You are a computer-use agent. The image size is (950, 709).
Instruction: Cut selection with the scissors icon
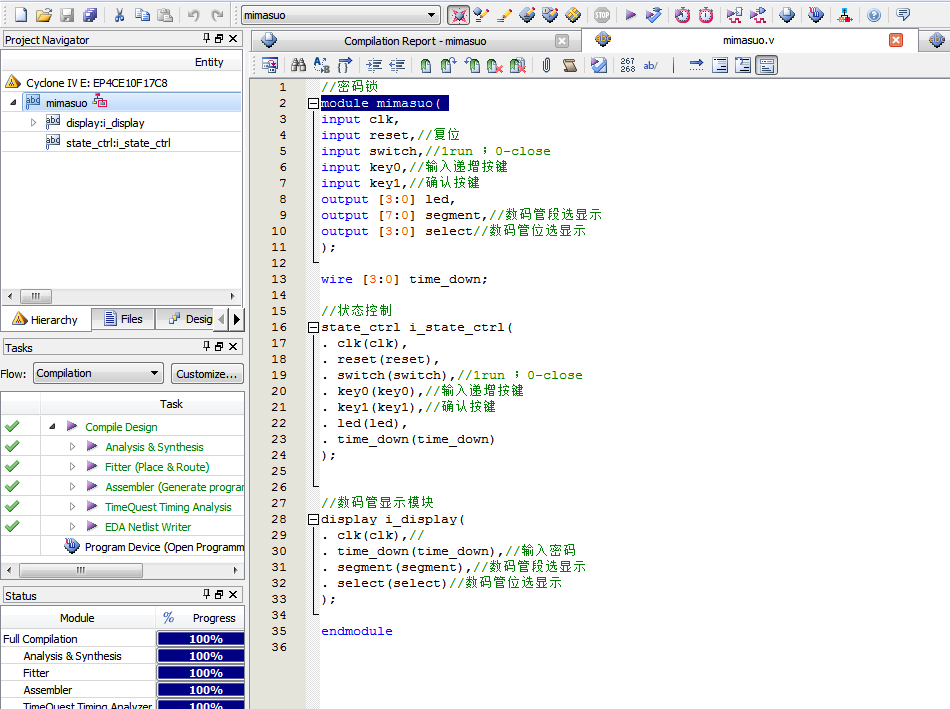tap(119, 15)
